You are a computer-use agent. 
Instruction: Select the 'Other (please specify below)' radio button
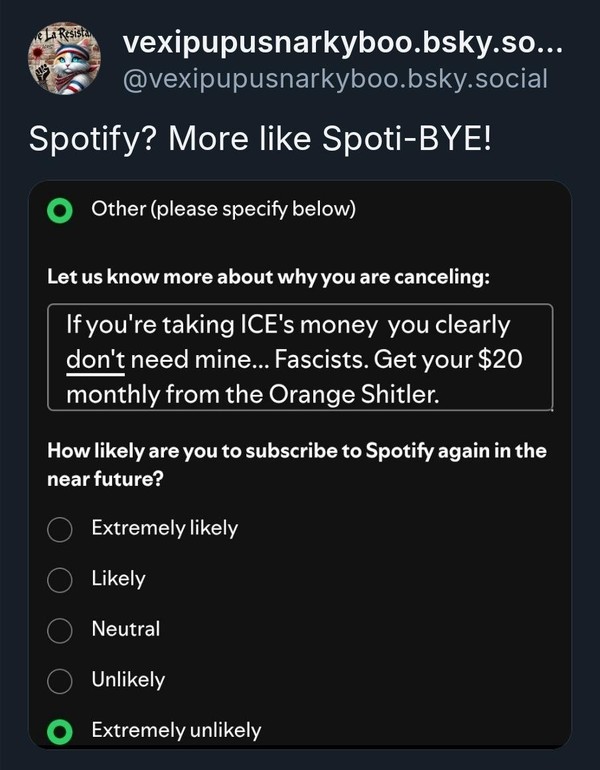60,210
